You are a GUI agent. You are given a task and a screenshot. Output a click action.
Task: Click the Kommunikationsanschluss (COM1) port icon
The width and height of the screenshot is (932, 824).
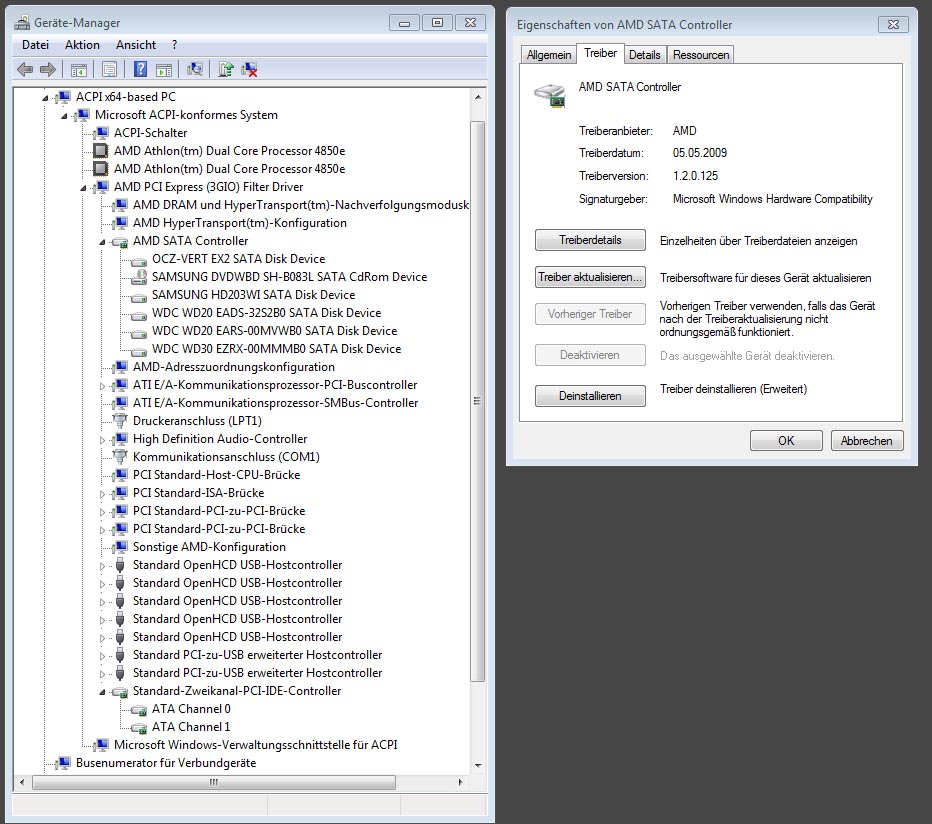120,457
